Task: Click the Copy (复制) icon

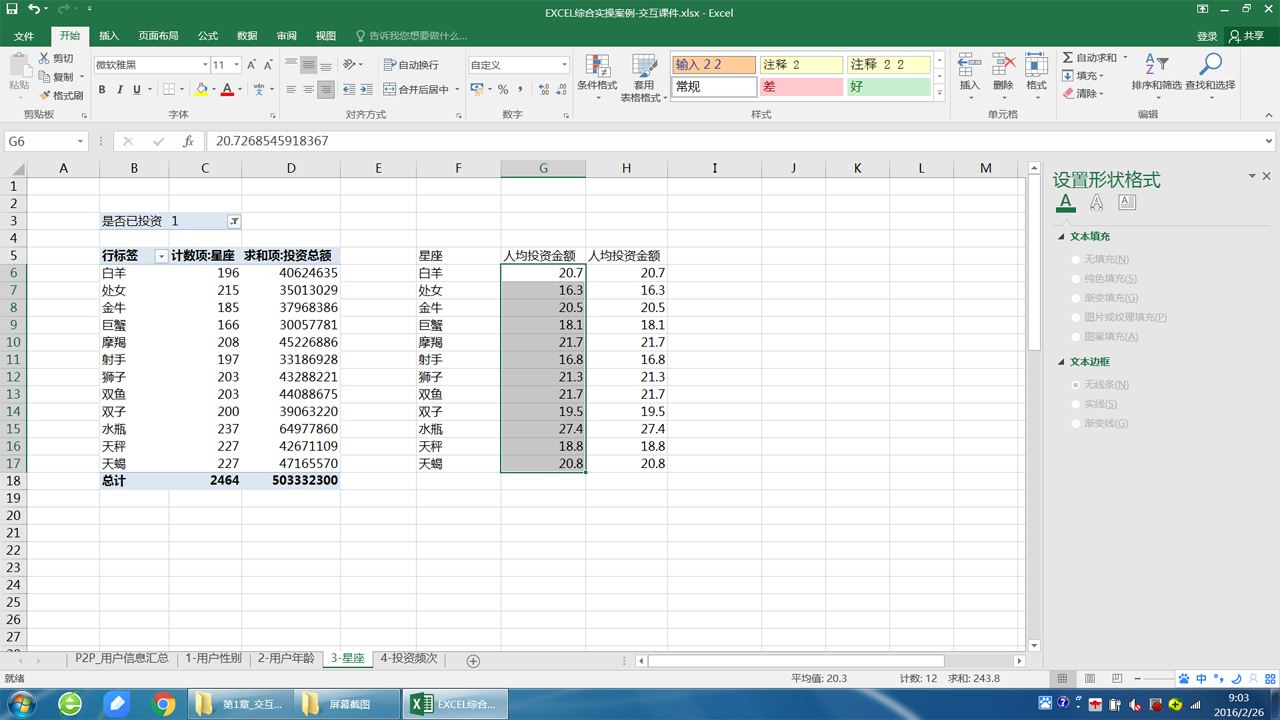Action: point(44,77)
